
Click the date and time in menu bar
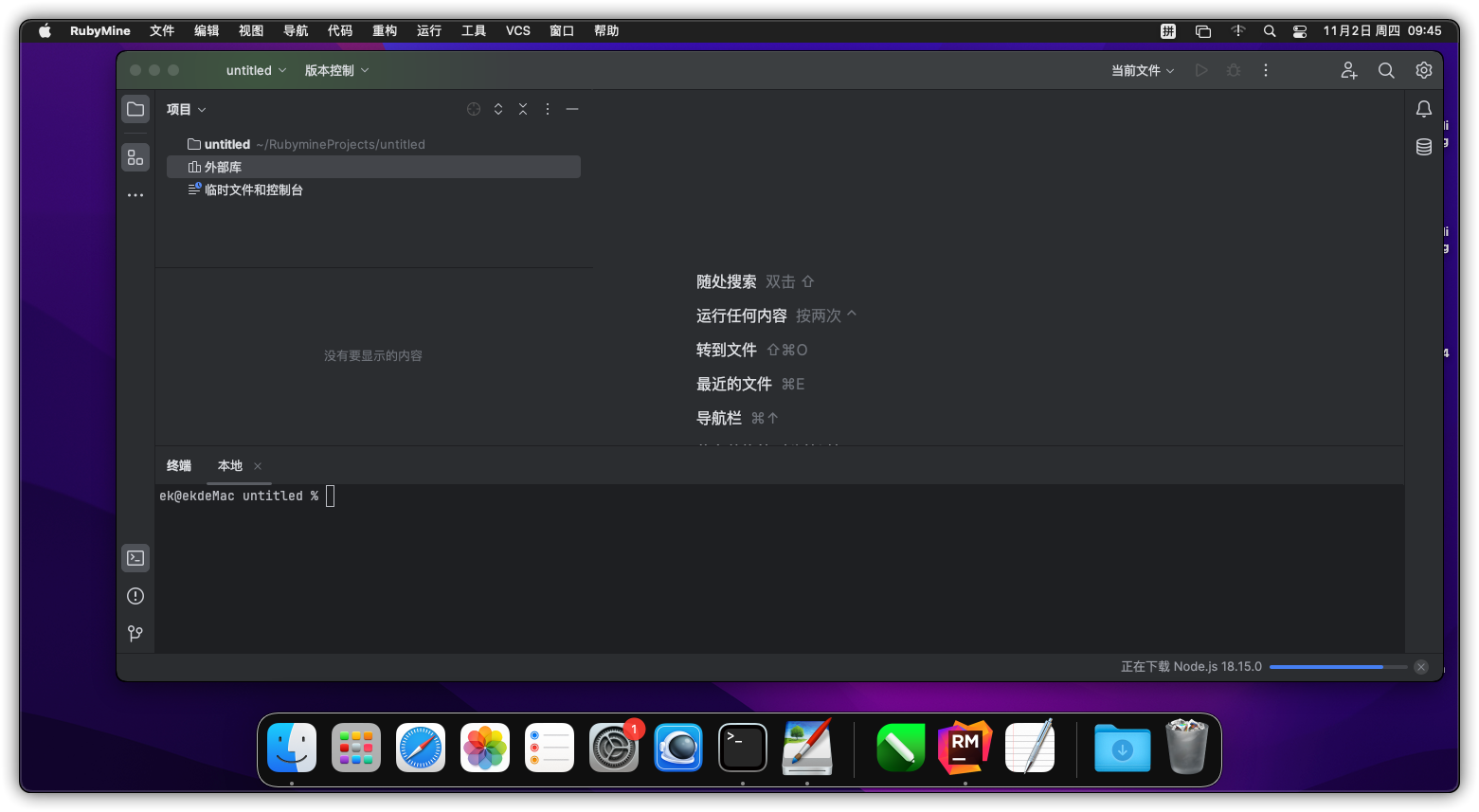click(1382, 31)
